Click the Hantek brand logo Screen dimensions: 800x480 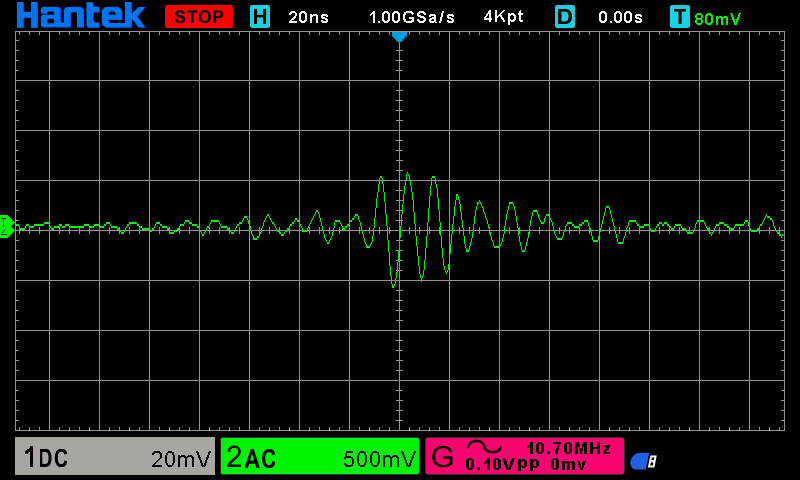tap(81, 16)
